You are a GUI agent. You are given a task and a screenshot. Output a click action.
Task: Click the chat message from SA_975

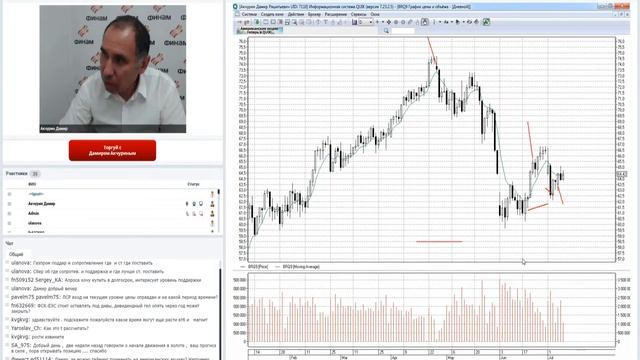(114, 348)
